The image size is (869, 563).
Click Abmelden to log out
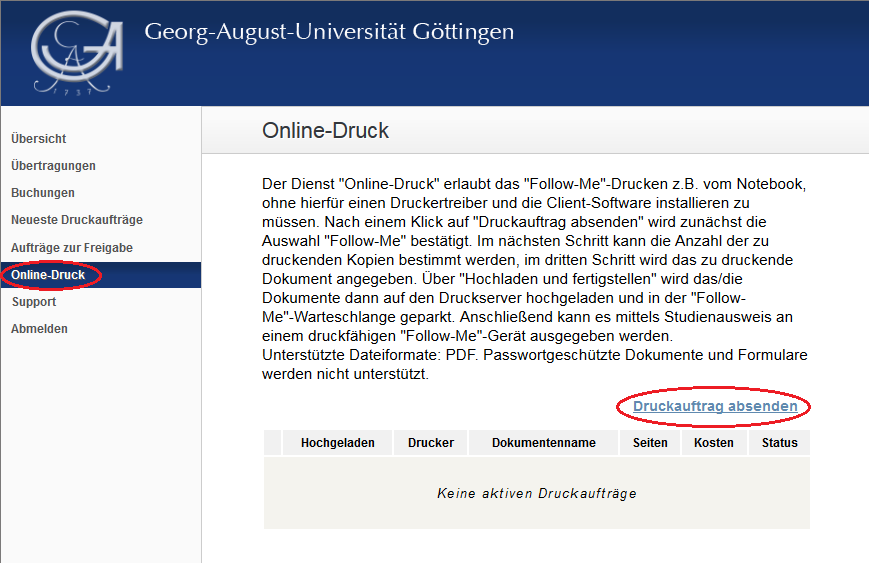(39, 329)
